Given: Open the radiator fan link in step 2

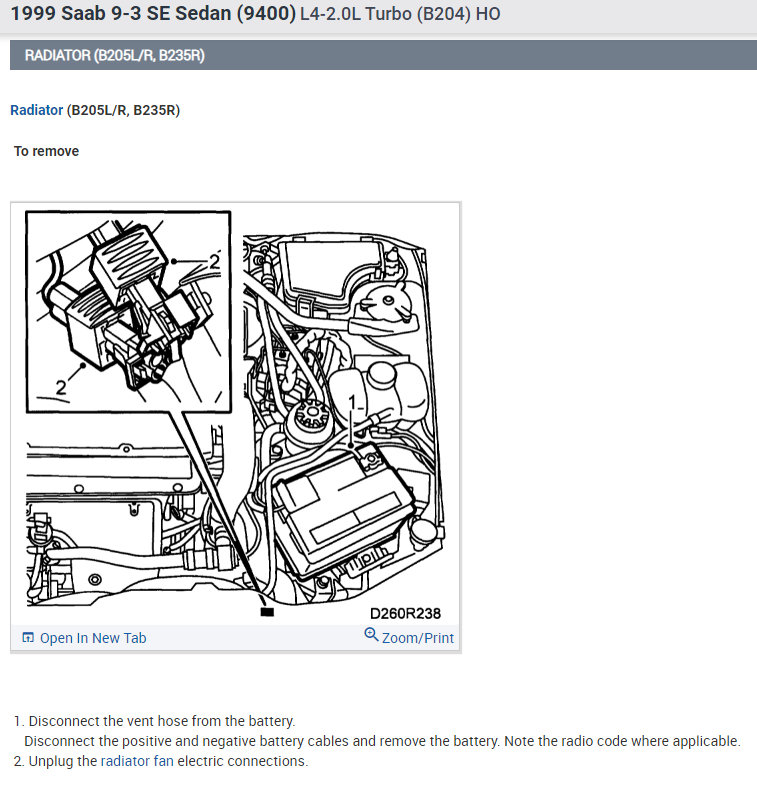Looking at the screenshot, I should 137,761.
